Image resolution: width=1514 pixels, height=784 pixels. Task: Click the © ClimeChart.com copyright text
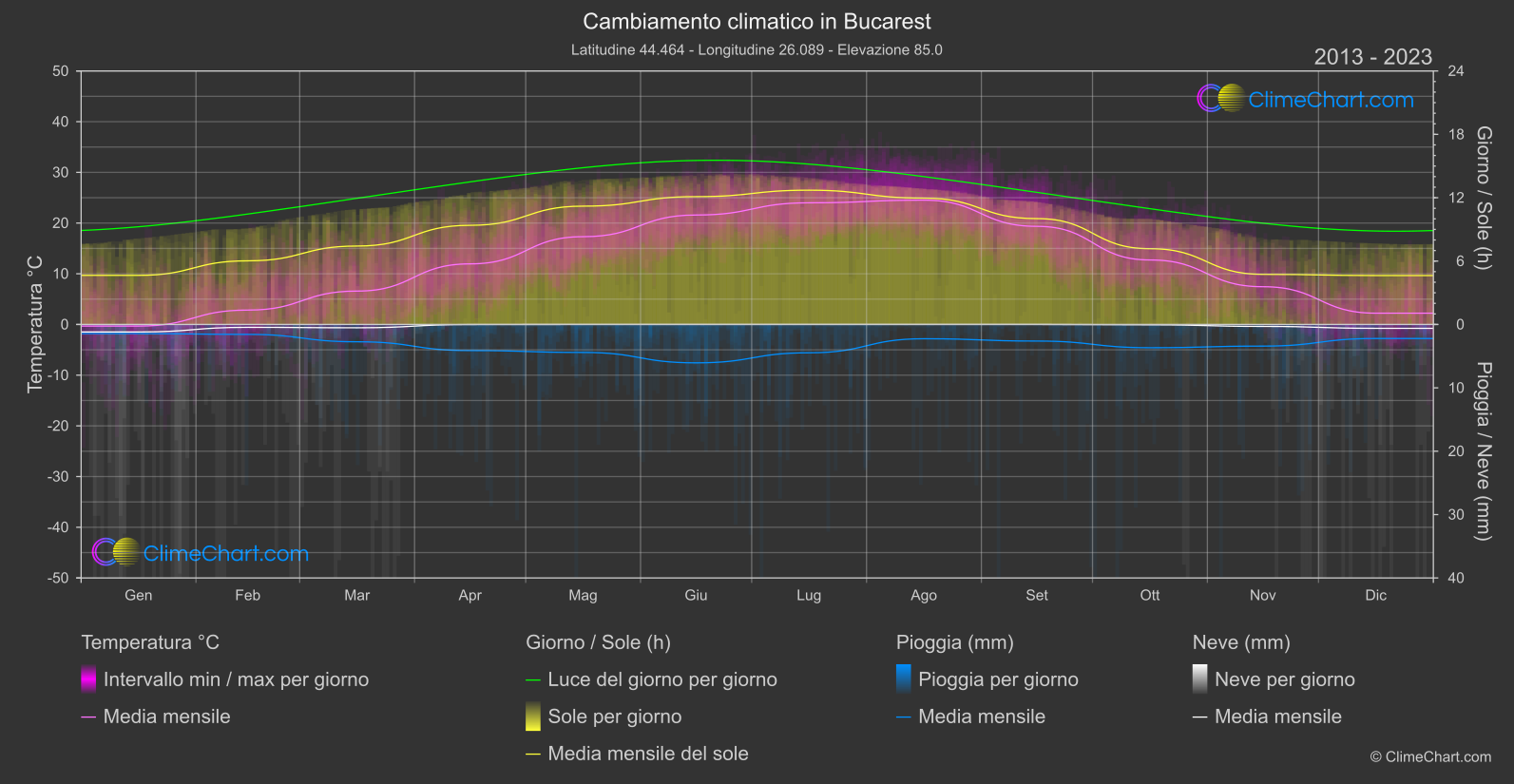pyautogui.click(x=1430, y=757)
